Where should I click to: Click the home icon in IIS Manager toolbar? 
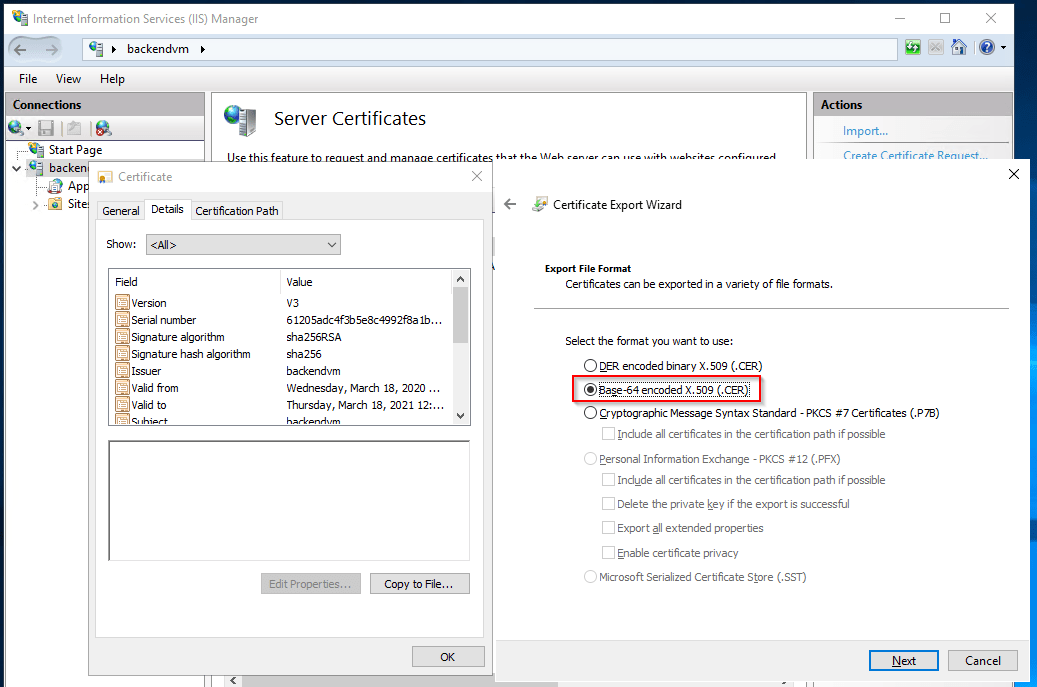pyautogui.click(x=958, y=48)
